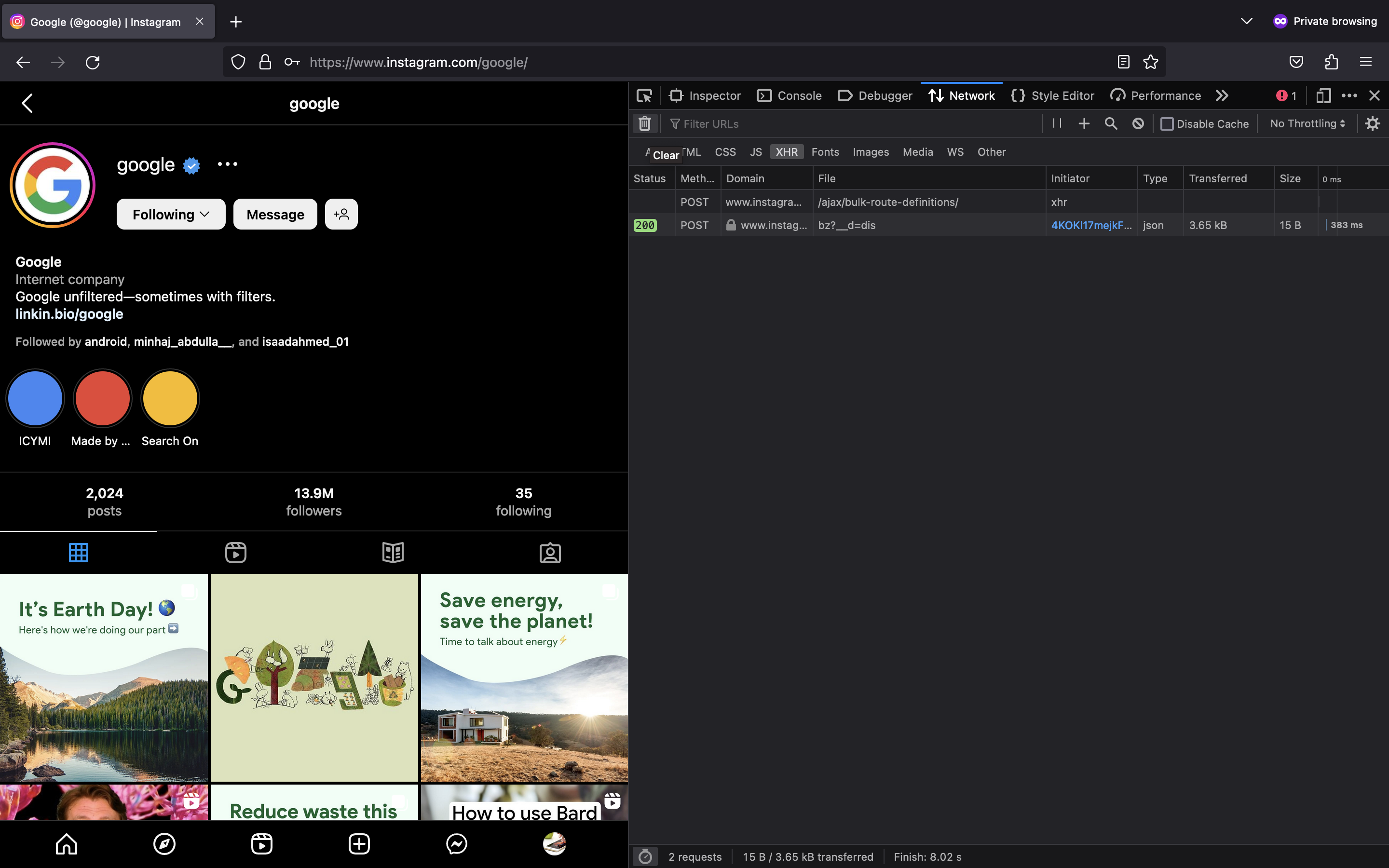Activate the element picker tool
The height and width of the screenshot is (868, 1389).
point(644,96)
